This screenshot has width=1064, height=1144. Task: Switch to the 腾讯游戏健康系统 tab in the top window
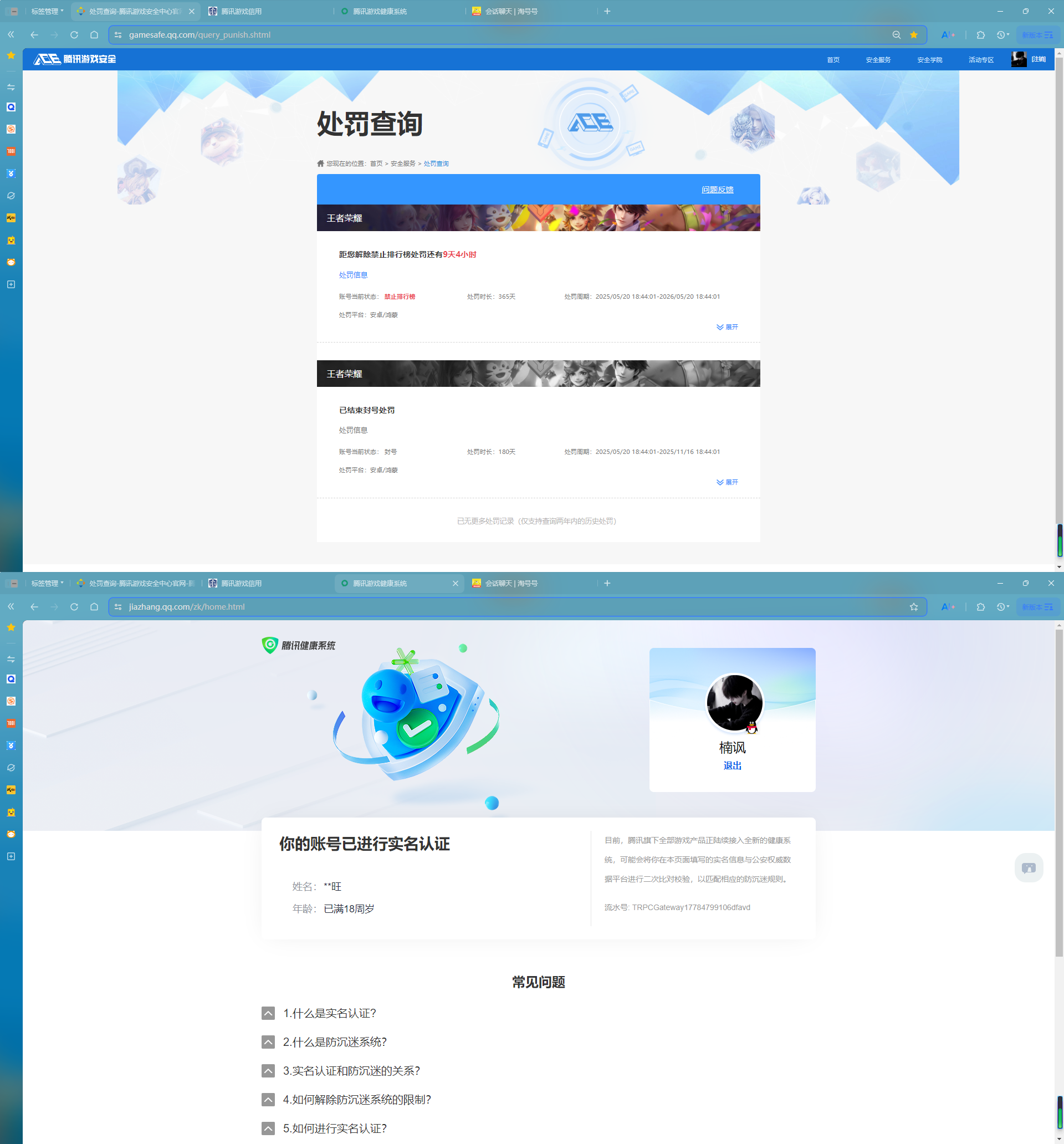[x=400, y=11]
